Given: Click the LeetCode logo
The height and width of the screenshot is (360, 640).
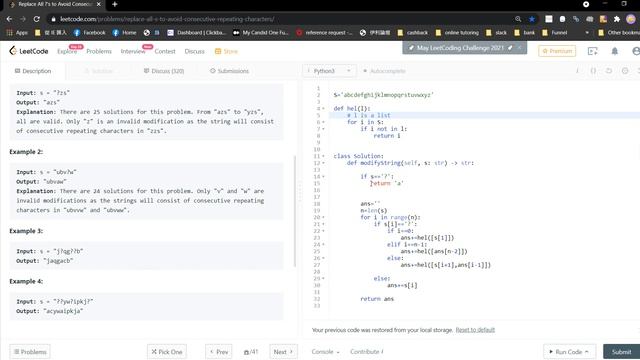Looking at the screenshot, I should pos(29,51).
